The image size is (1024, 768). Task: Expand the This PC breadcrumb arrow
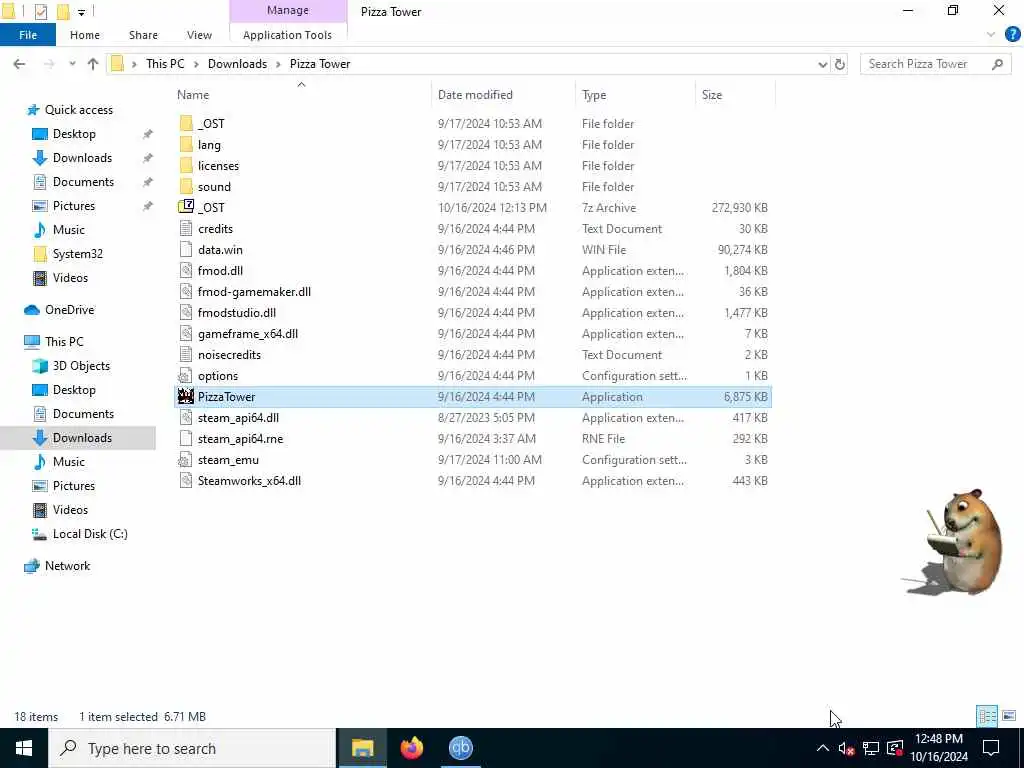[x=196, y=64]
